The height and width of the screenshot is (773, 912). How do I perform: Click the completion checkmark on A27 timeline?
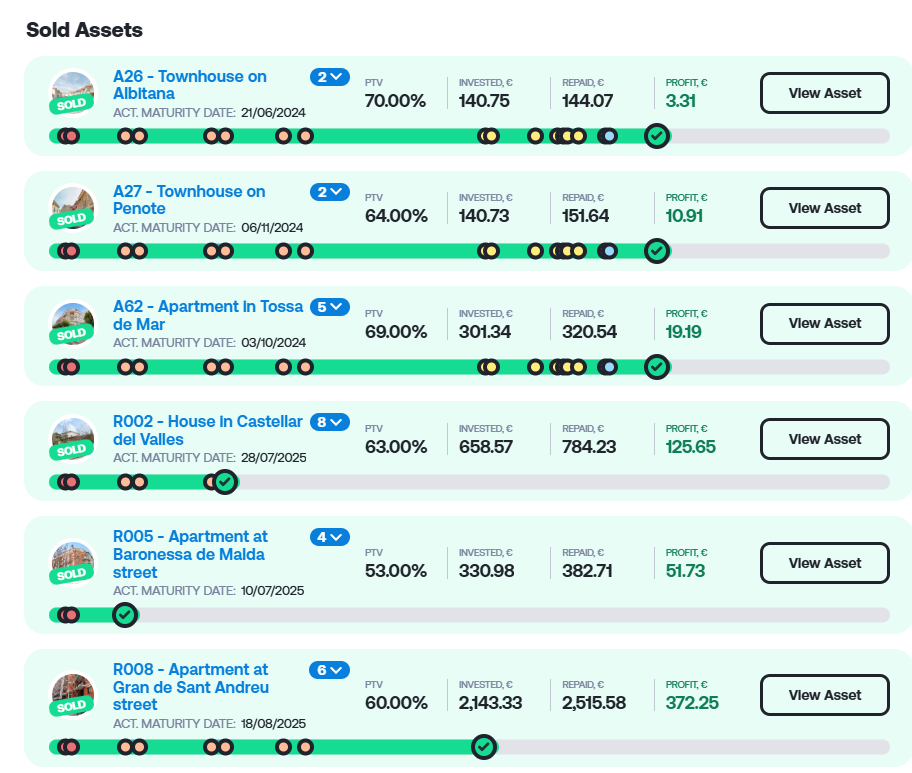click(657, 251)
